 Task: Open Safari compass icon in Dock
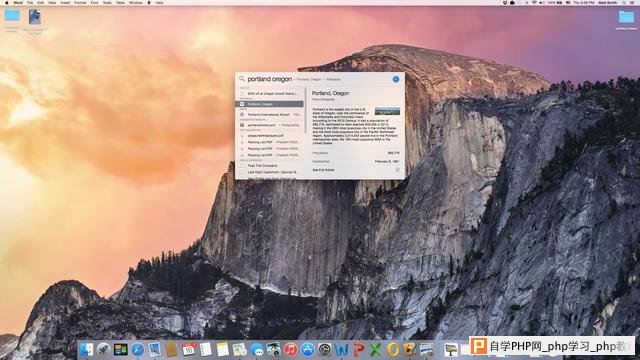[x=138, y=349]
